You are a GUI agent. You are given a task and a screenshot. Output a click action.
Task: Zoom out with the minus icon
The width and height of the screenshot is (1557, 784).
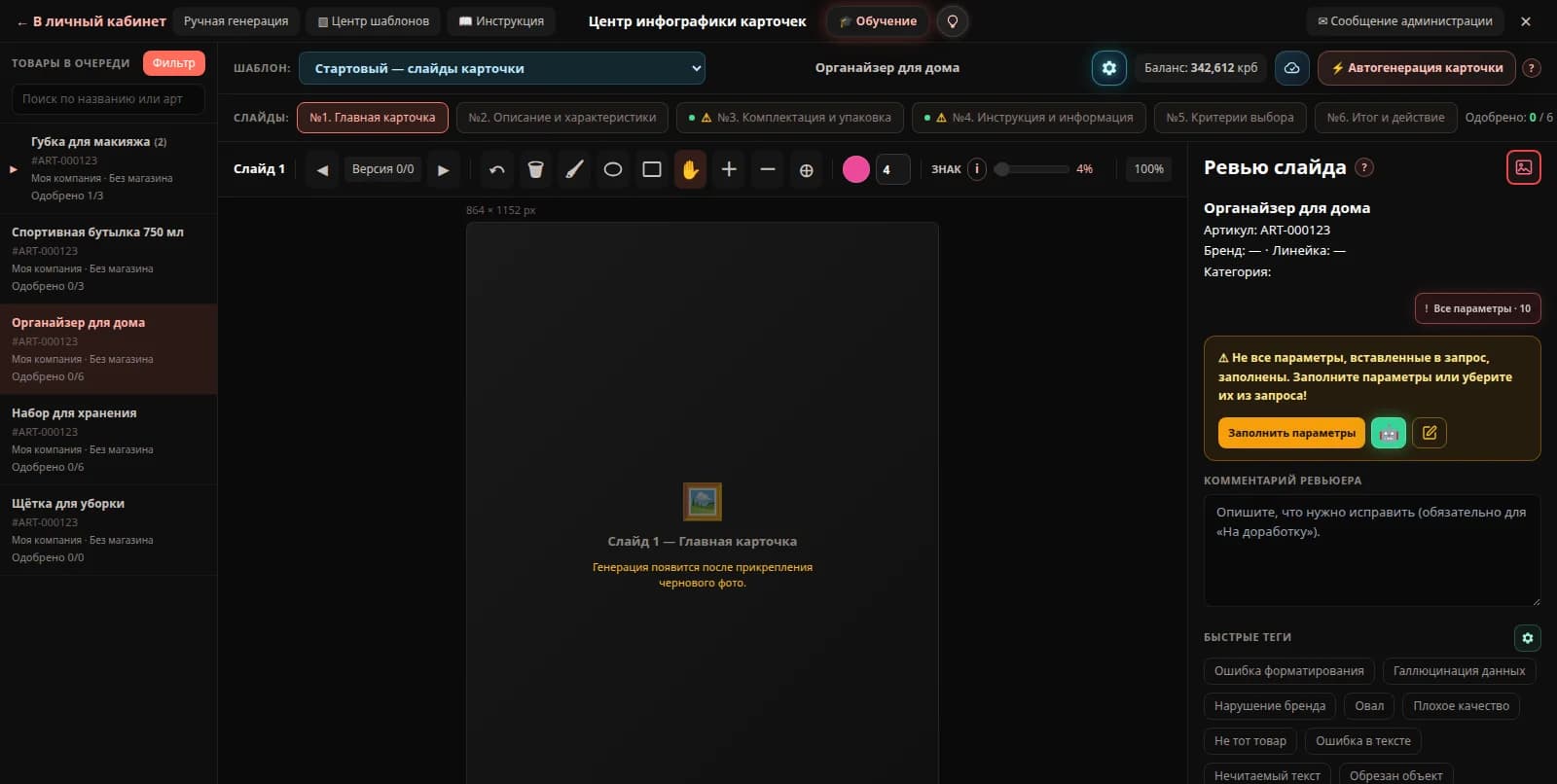pyautogui.click(x=768, y=169)
